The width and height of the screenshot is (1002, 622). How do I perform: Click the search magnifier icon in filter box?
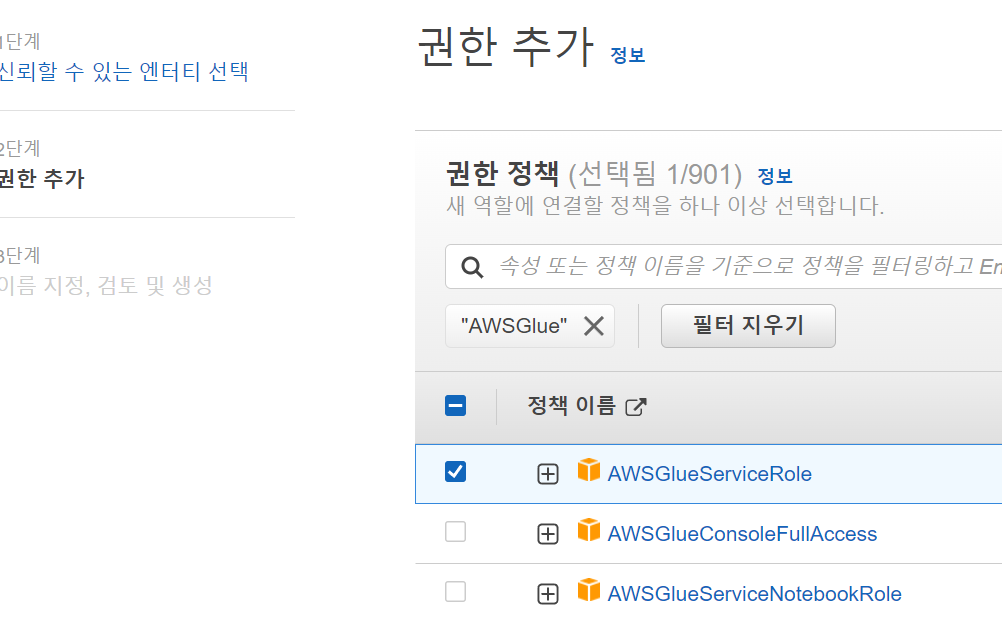pyautogui.click(x=472, y=267)
